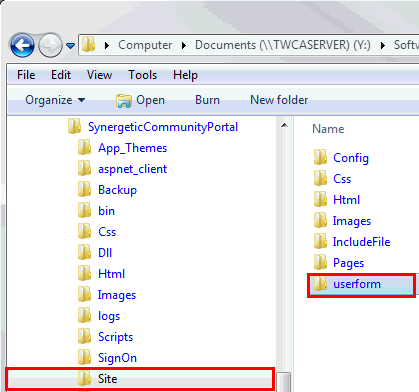419x392 pixels.
Task: Select Documents (\\TWCASERVER) (Y:) breadcrumb
Action: click(x=283, y=45)
